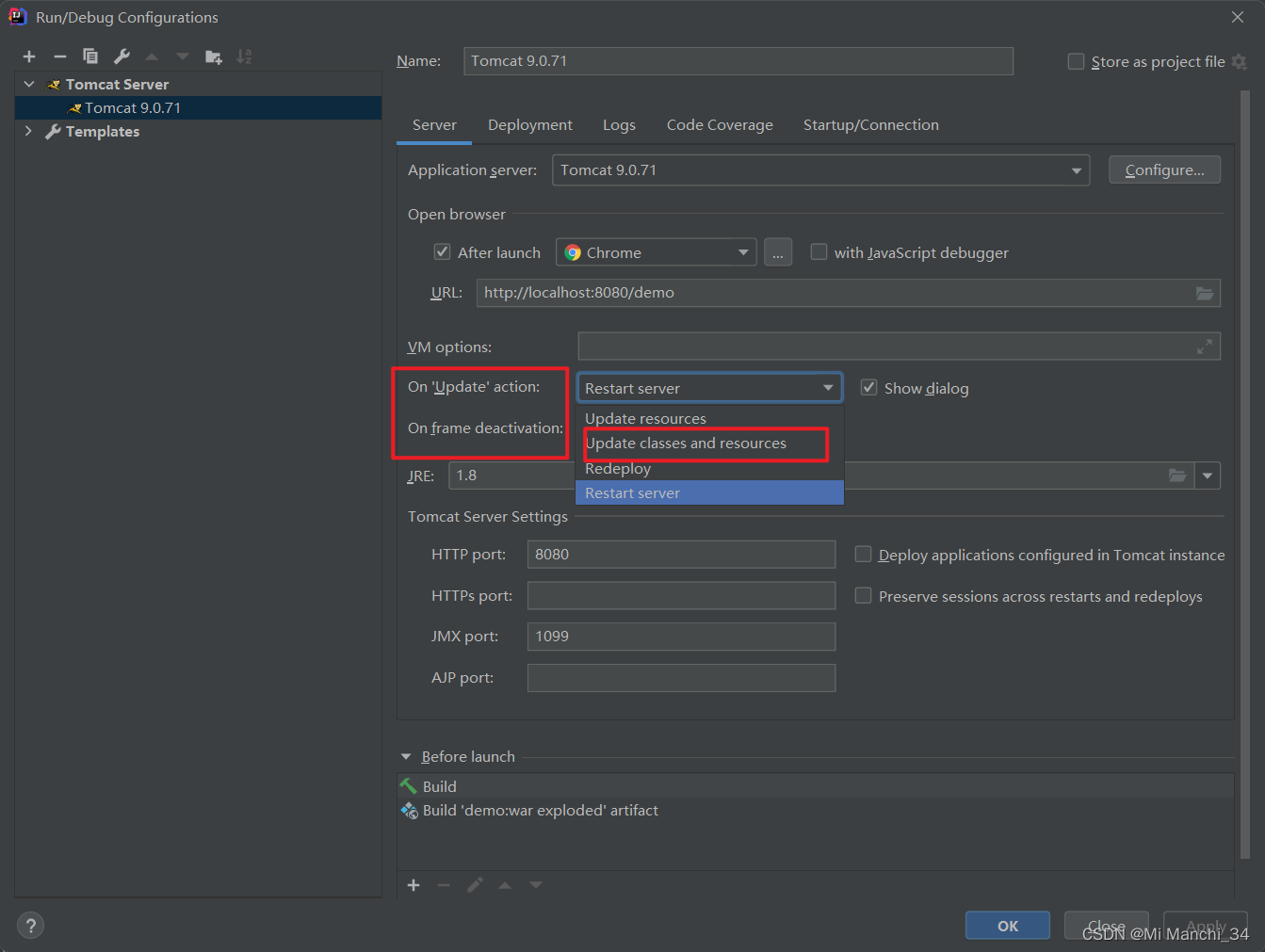Collapse the Before launch section
1265x952 pixels.
406,756
